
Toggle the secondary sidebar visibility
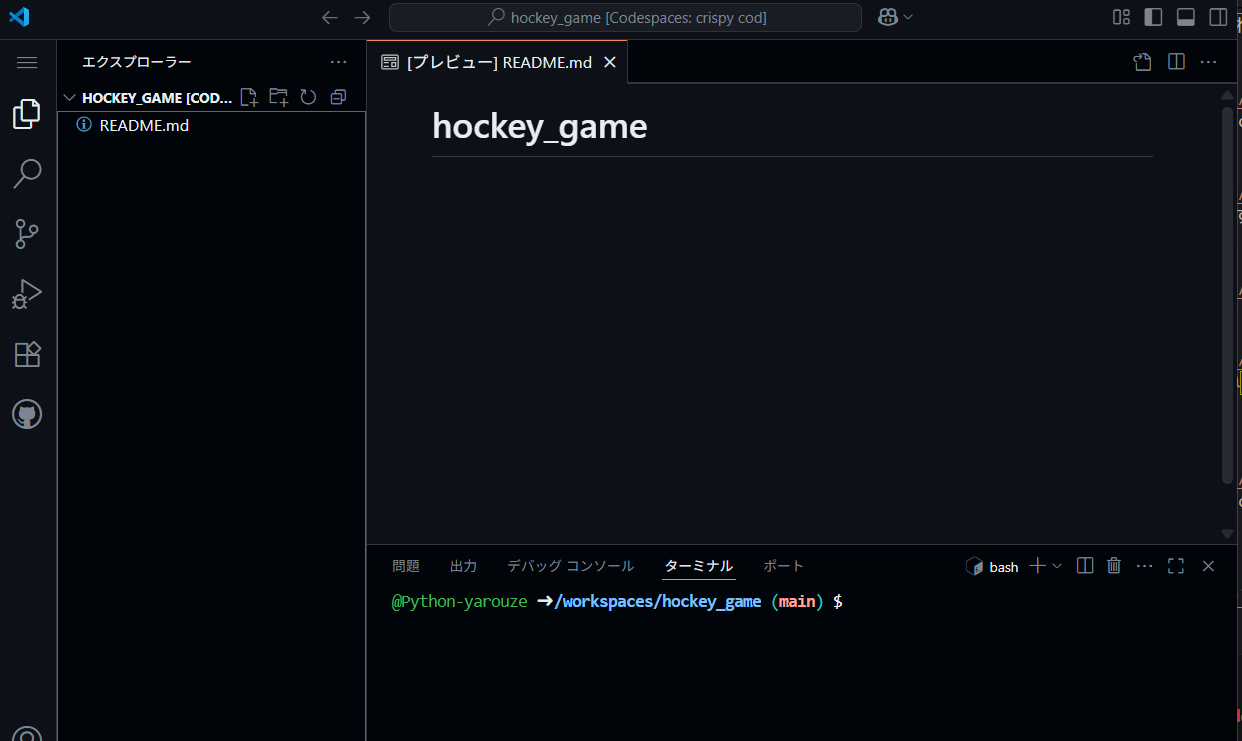point(1218,17)
